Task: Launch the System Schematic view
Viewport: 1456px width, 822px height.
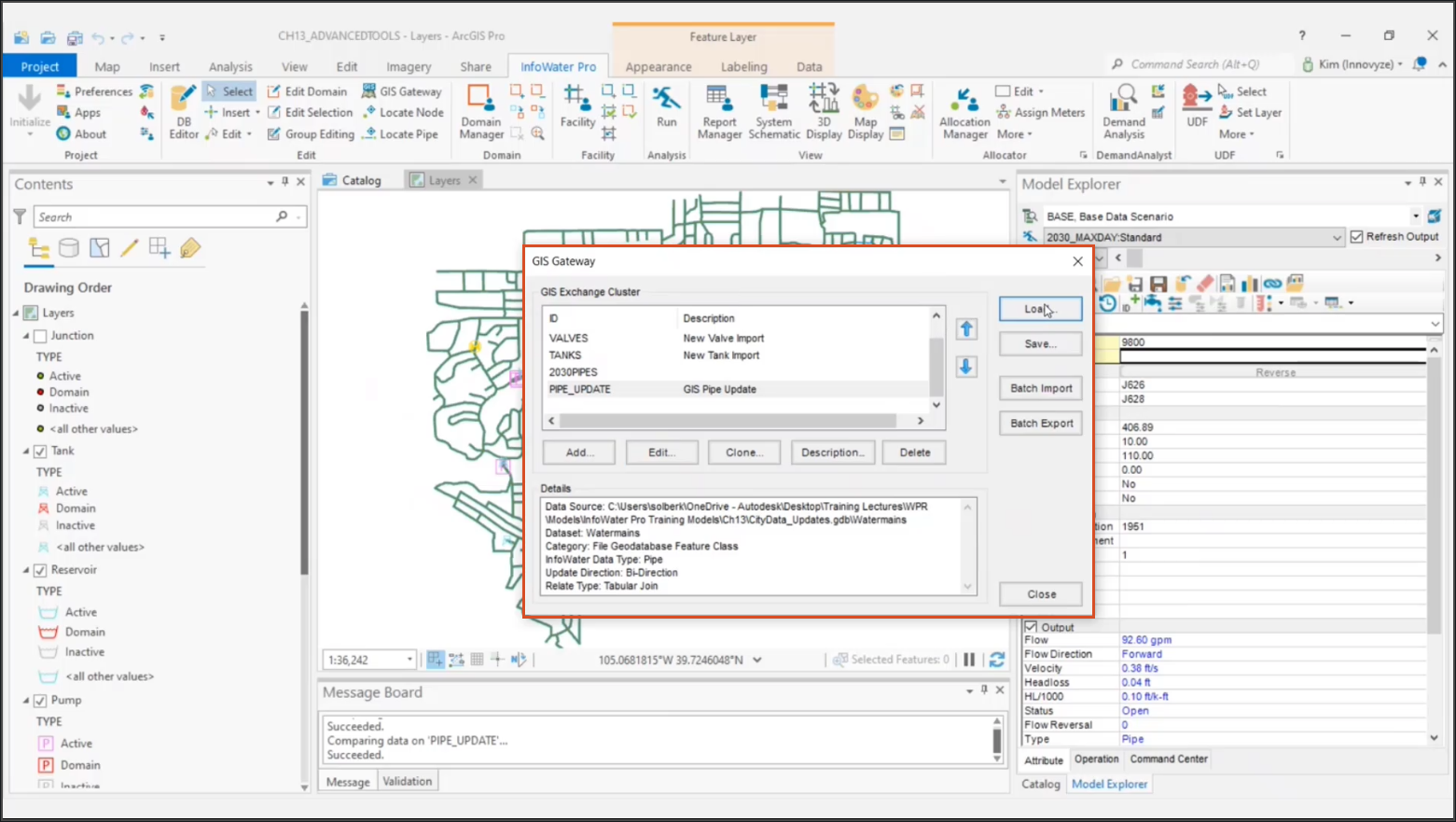Action: tap(774, 112)
